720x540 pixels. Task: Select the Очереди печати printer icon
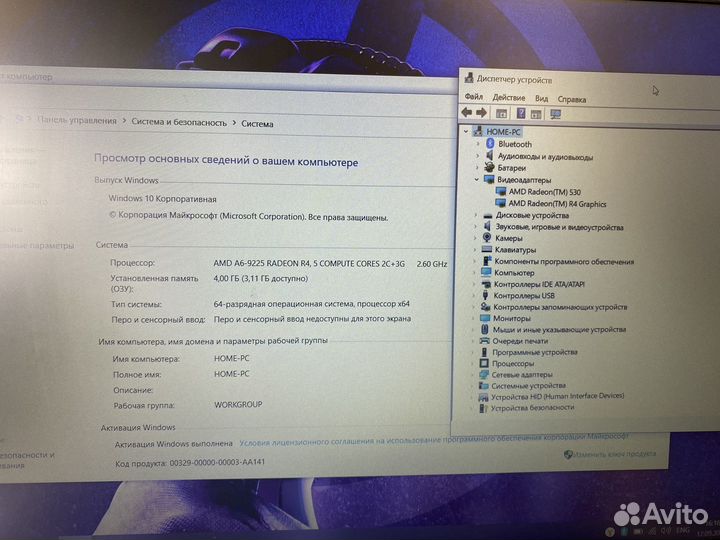tap(484, 340)
